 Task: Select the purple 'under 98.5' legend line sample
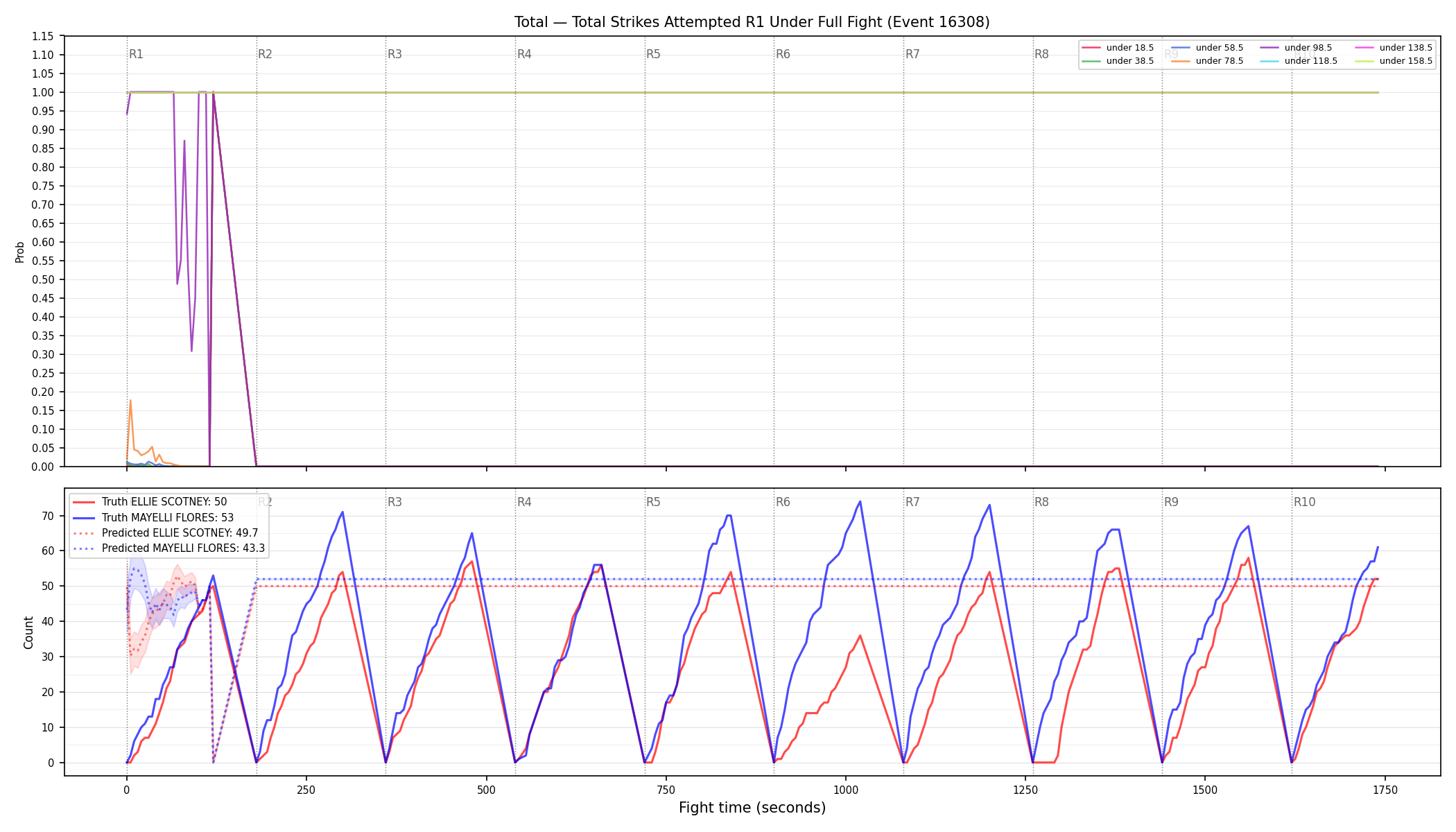[x=1269, y=48]
